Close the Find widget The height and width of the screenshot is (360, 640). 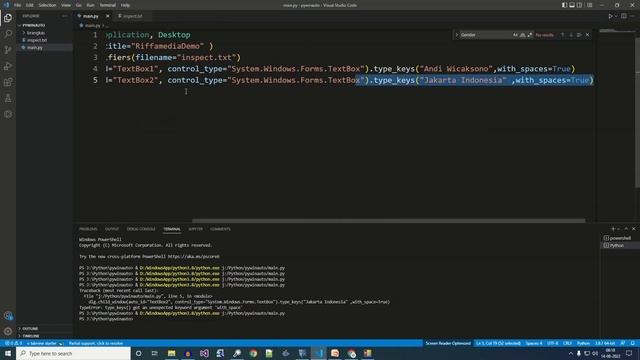(587, 35)
